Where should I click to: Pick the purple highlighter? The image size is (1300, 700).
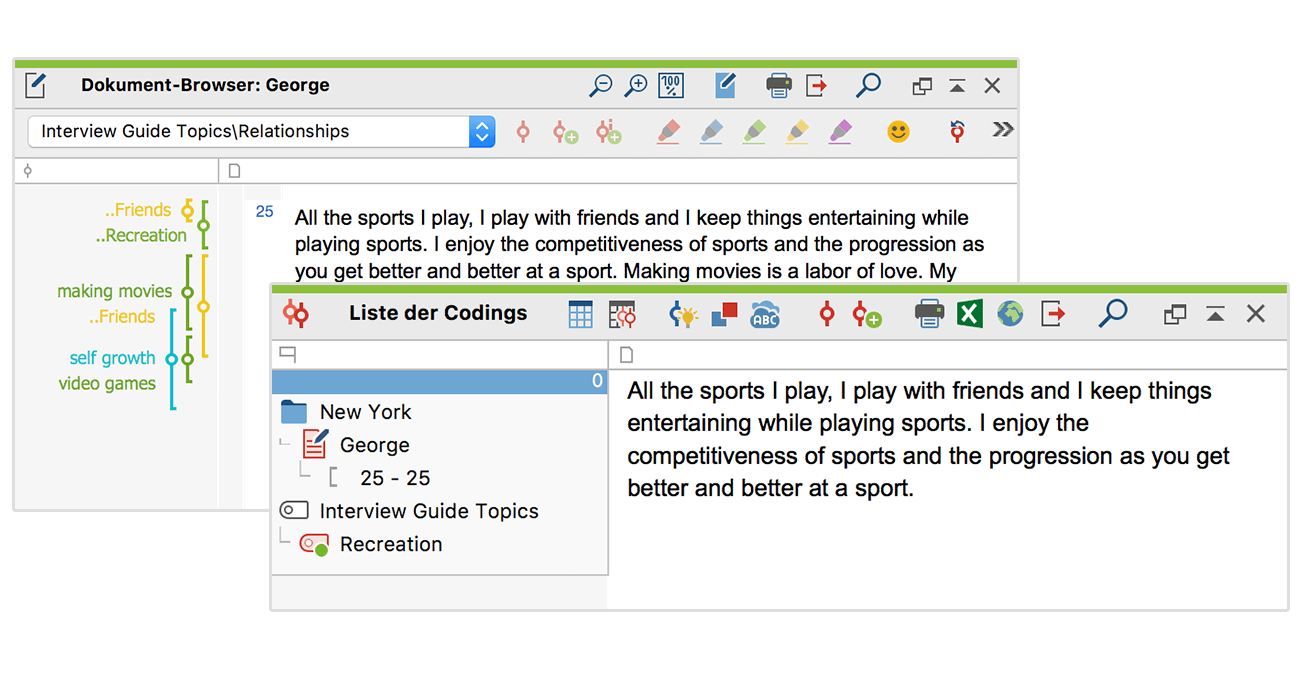[x=841, y=131]
